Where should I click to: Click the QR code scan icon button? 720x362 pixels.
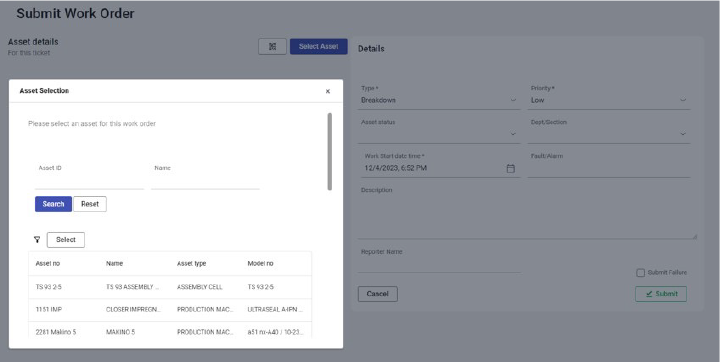[272, 46]
